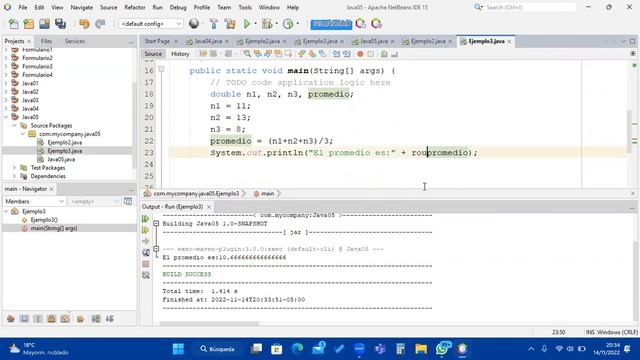Click the Profile Project toolbar icon

coord(288,24)
